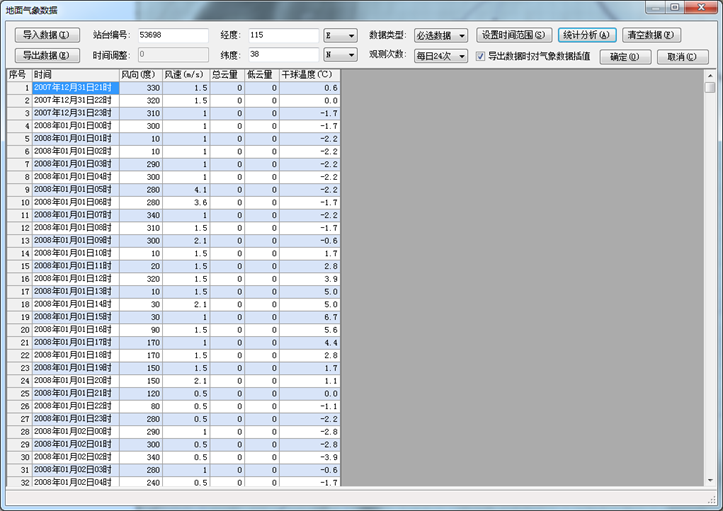Click the 导入数据 import button
This screenshot has height=511, width=723.
coord(49,35)
